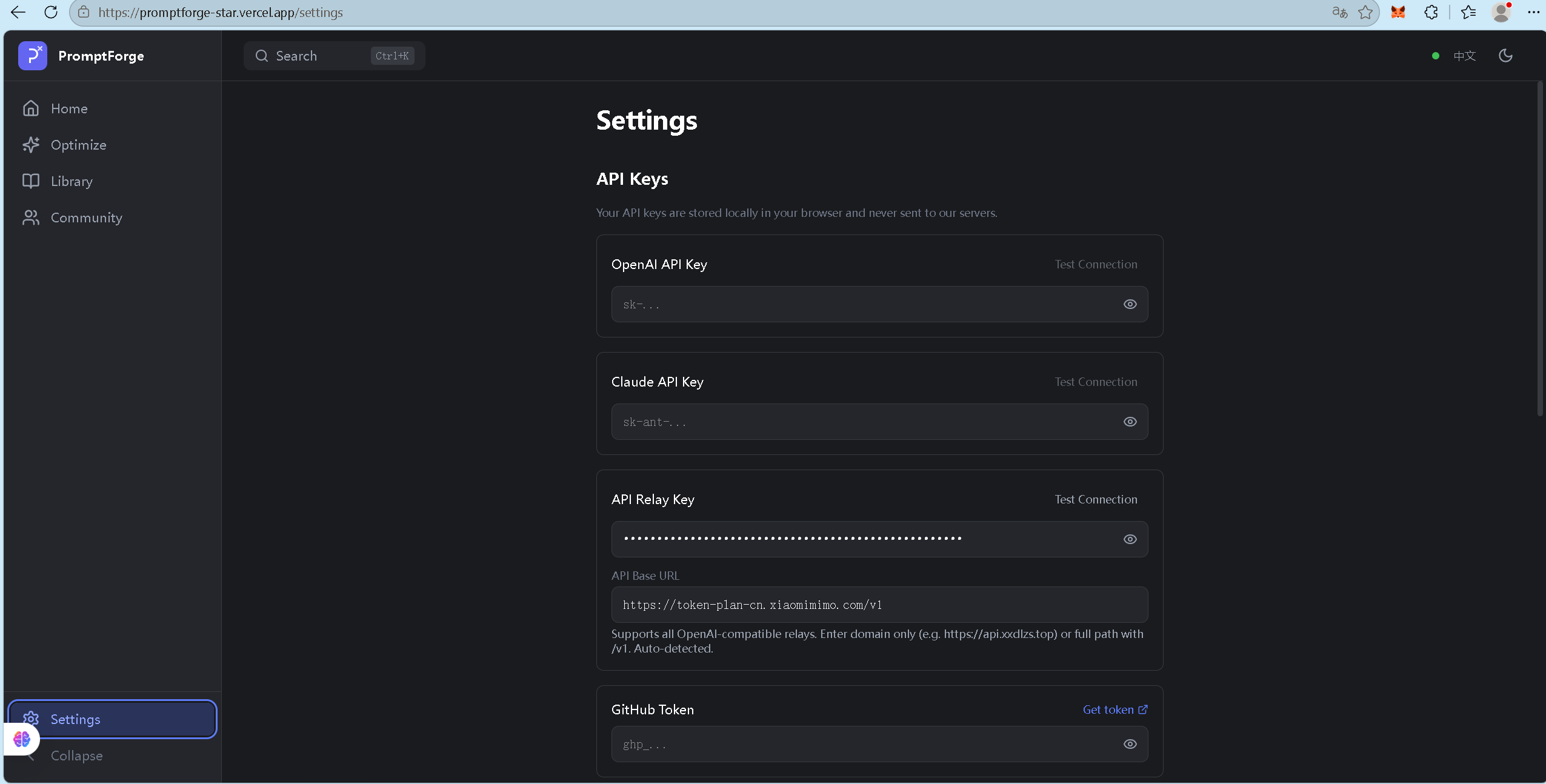This screenshot has width=1546, height=784.
Task: Open the Home page from sidebar
Action: [x=113, y=108]
